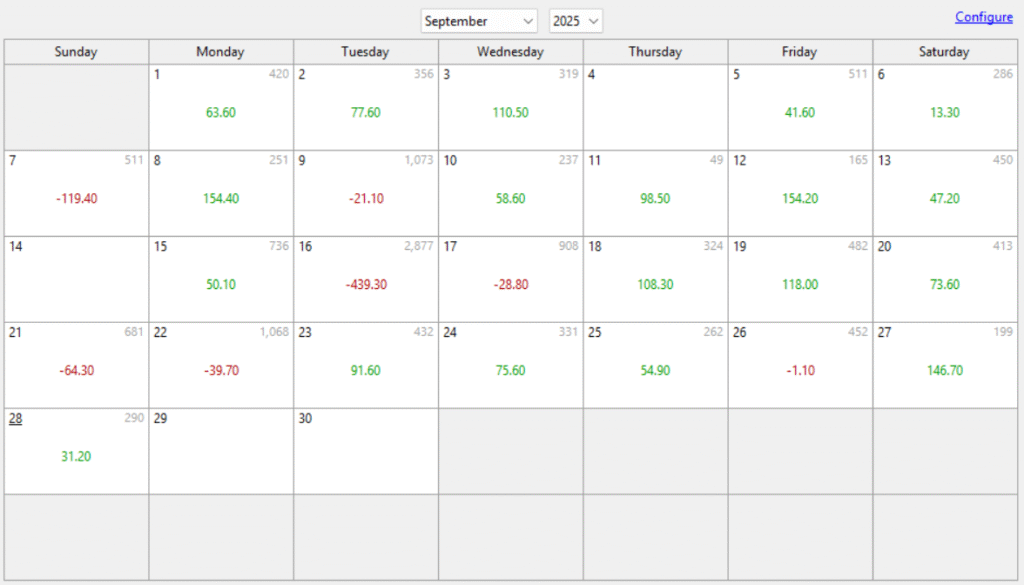Image resolution: width=1024 pixels, height=585 pixels.
Task: Open the empty September 4 cell
Action: (655, 107)
